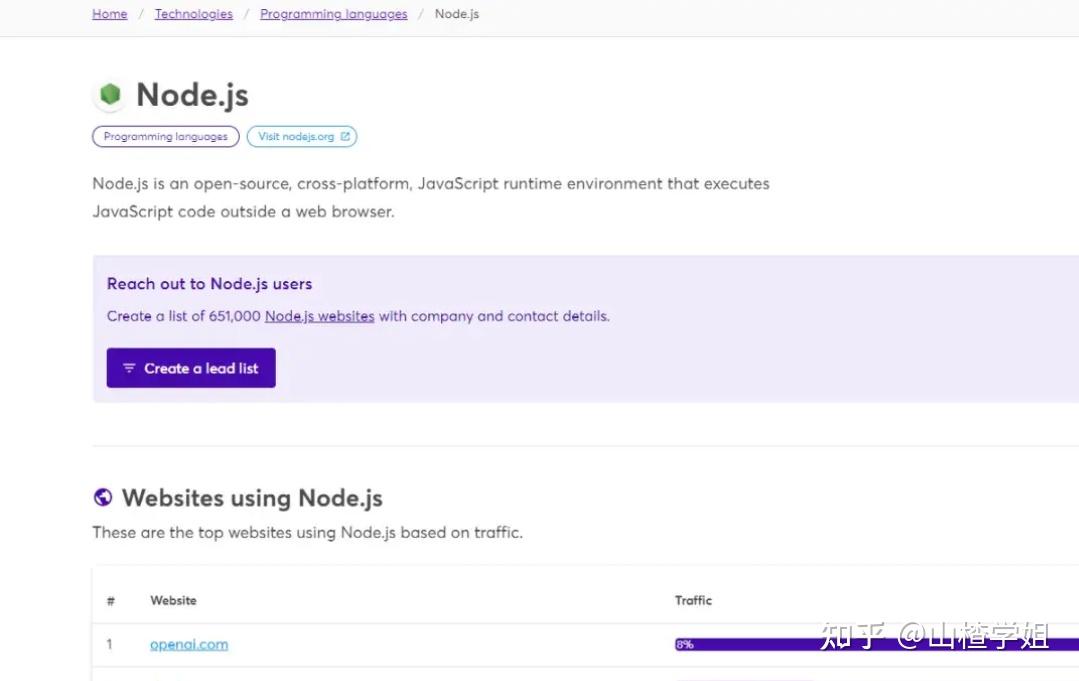Click the # rank column header
Image resolution: width=1079 pixels, height=681 pixels.
point(111,601)
